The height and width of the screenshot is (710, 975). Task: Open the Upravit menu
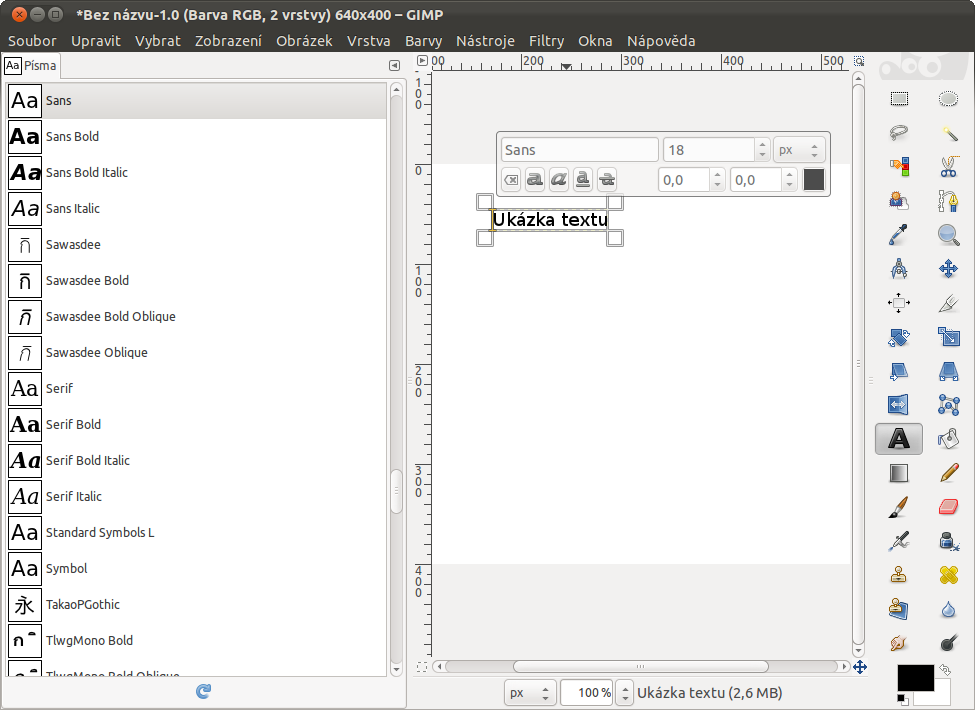coord(96,41)
